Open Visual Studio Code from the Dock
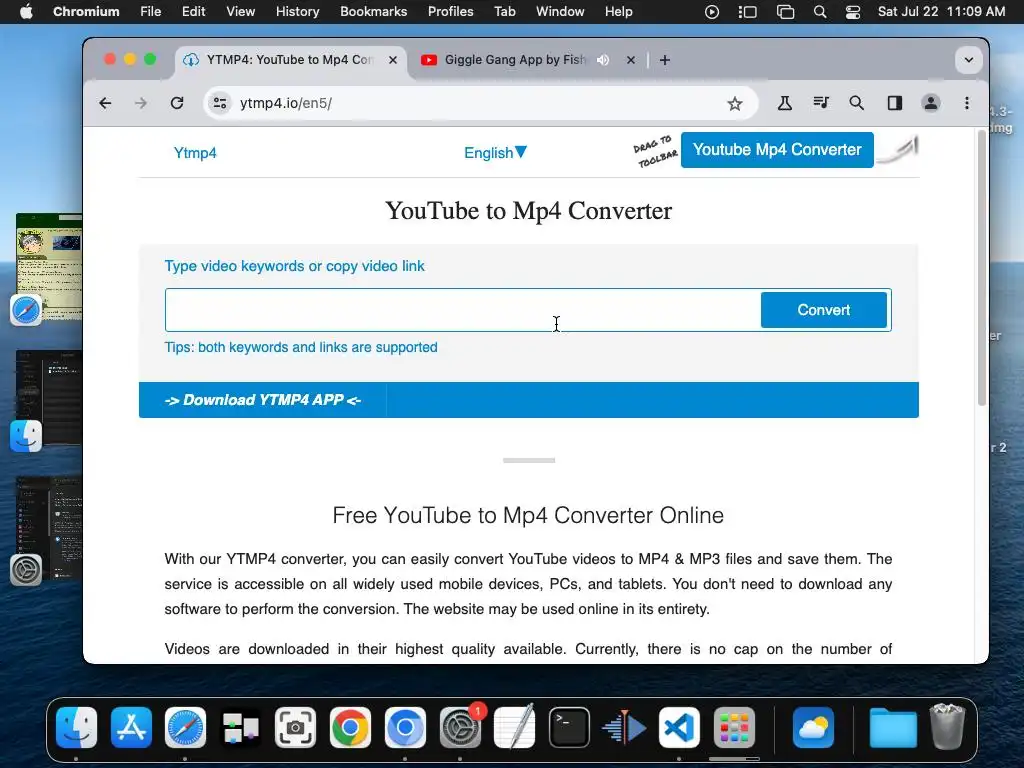The height and width of the screenshot is (768, 1024). 679,728
